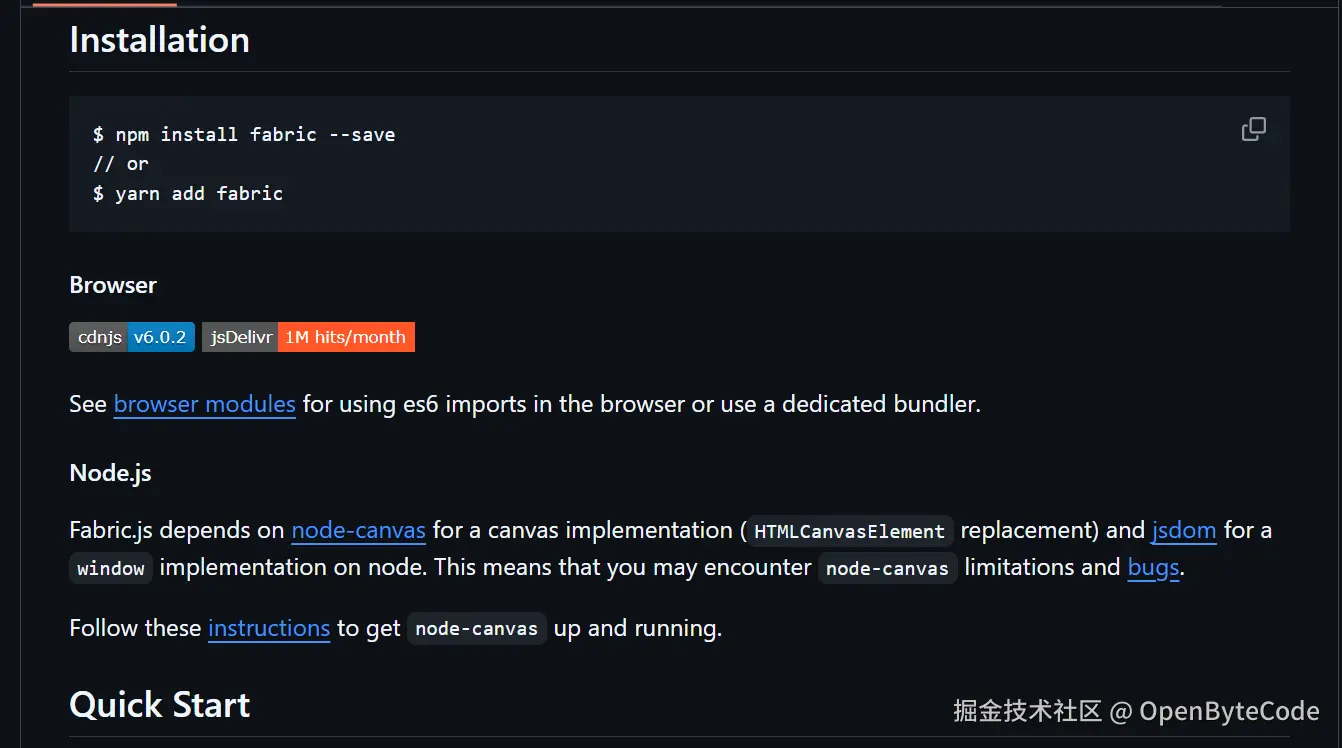Open the bugs link
Screen dimensions: 1342x748
click(x=1153, y=567)
